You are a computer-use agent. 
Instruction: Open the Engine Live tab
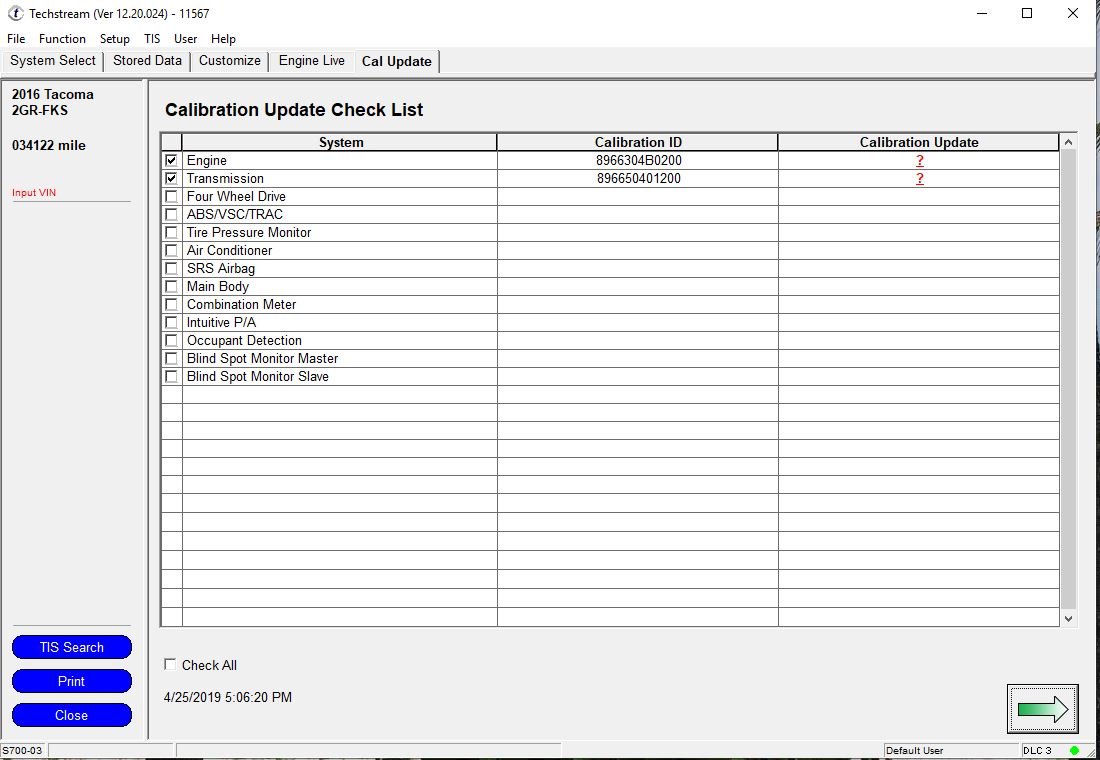point(311,61)
